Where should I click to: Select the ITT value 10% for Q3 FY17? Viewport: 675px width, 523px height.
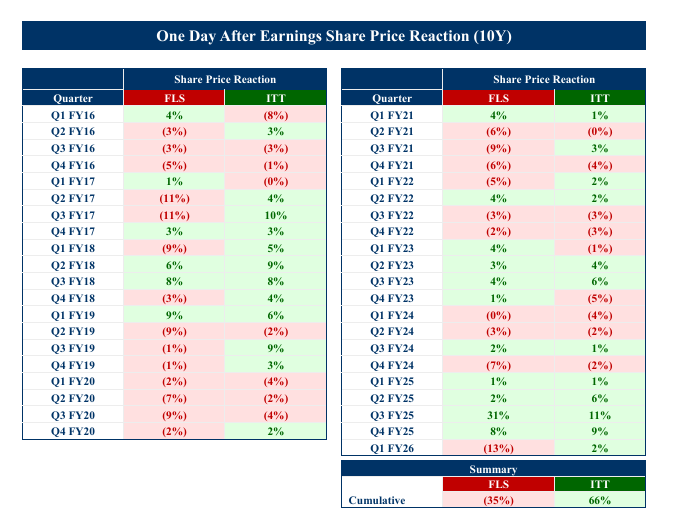[276, 215]
